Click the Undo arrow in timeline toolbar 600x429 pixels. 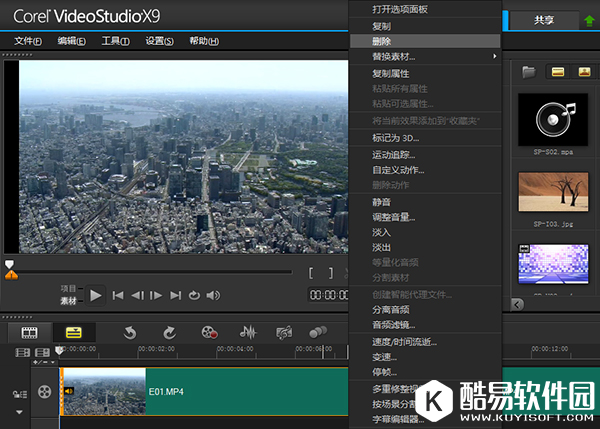click(130, 332)
